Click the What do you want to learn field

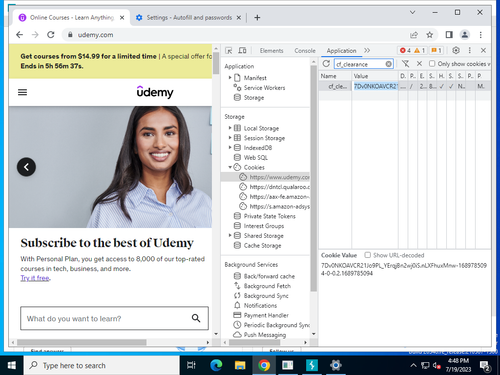click(x=114, y=318)
